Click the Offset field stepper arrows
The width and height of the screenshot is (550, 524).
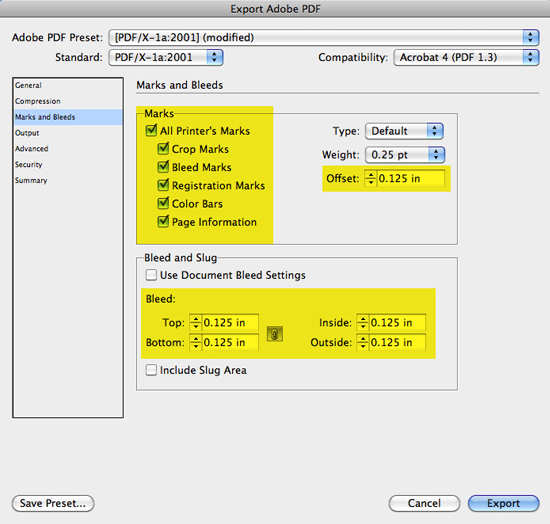pyautogui.click(x=370, y=179)
